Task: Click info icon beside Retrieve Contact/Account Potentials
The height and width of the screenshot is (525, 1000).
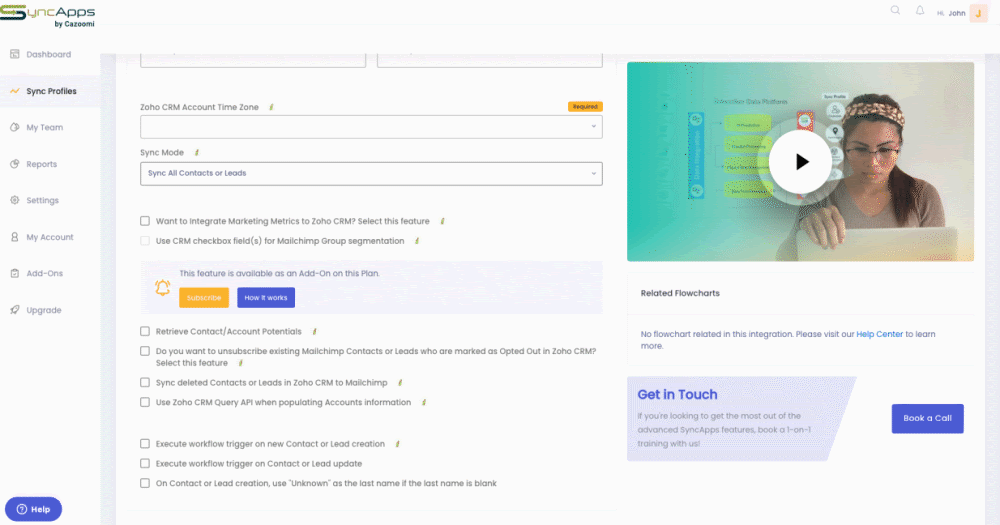Action: tap(314, 332)
